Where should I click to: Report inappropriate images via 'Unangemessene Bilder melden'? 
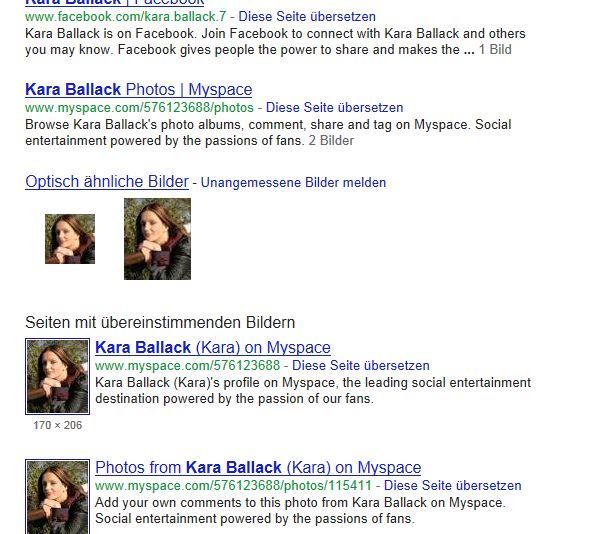tap(293, 182)
